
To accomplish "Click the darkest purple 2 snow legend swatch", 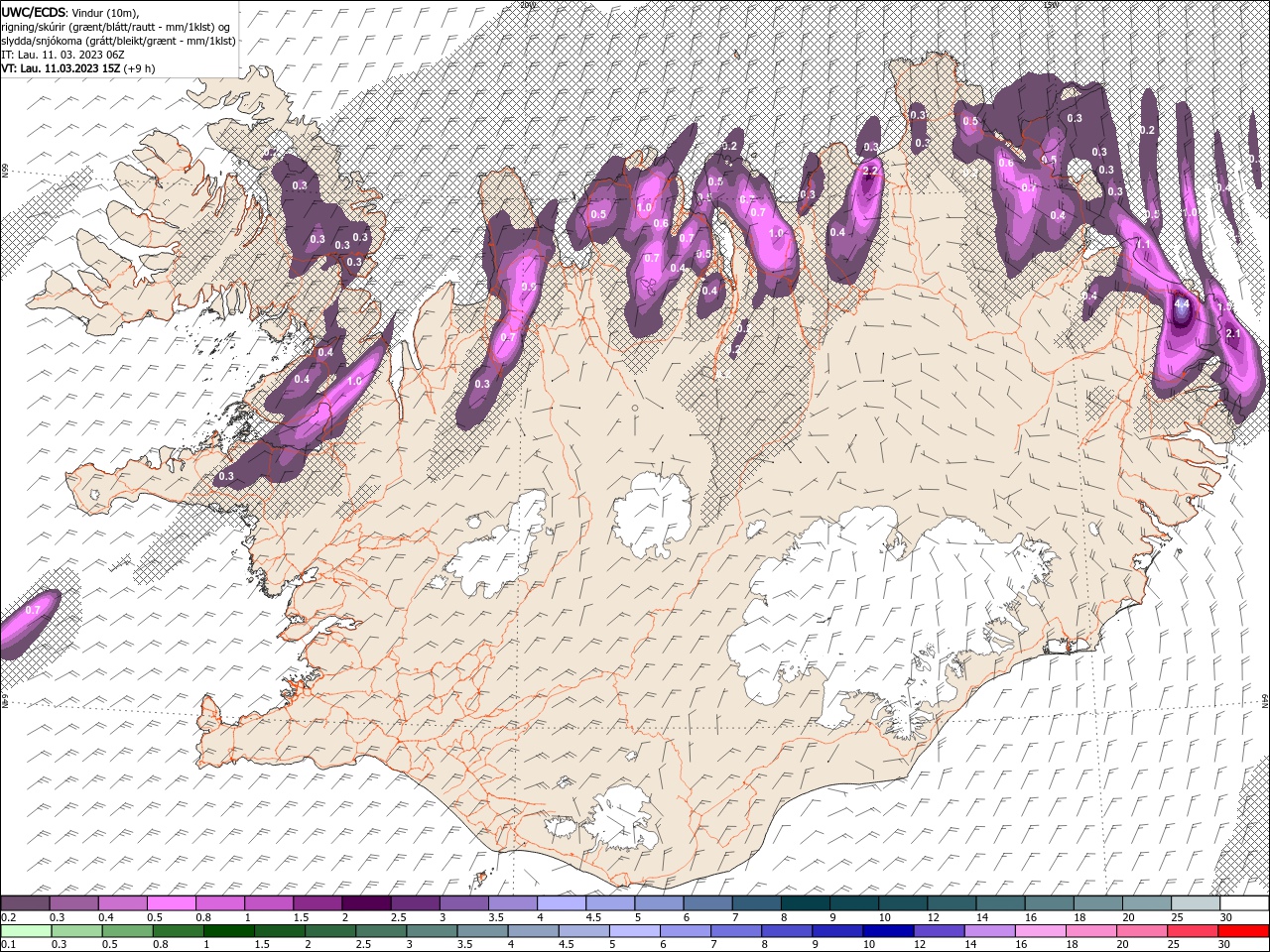I will coord(365,903).
